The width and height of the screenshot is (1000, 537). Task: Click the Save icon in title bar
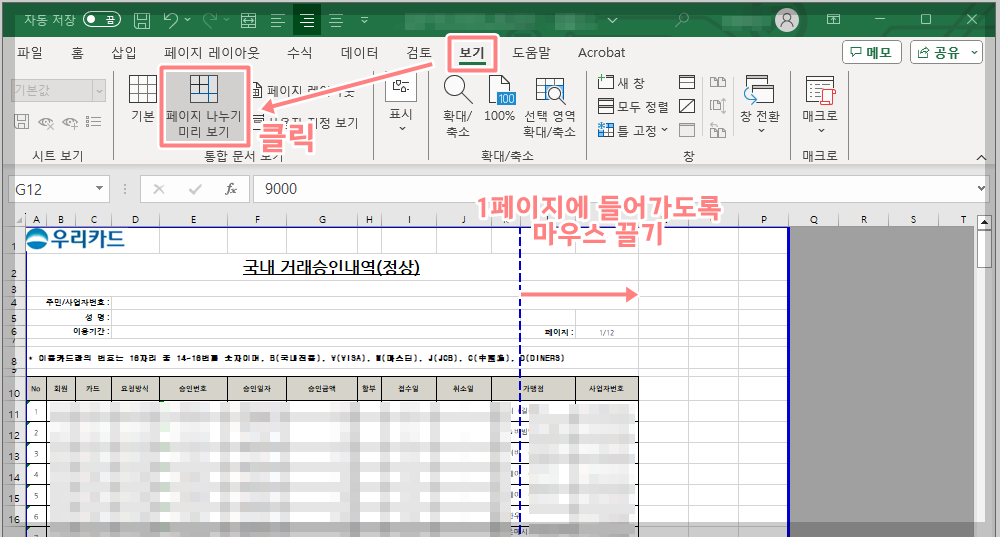[142, 20]
